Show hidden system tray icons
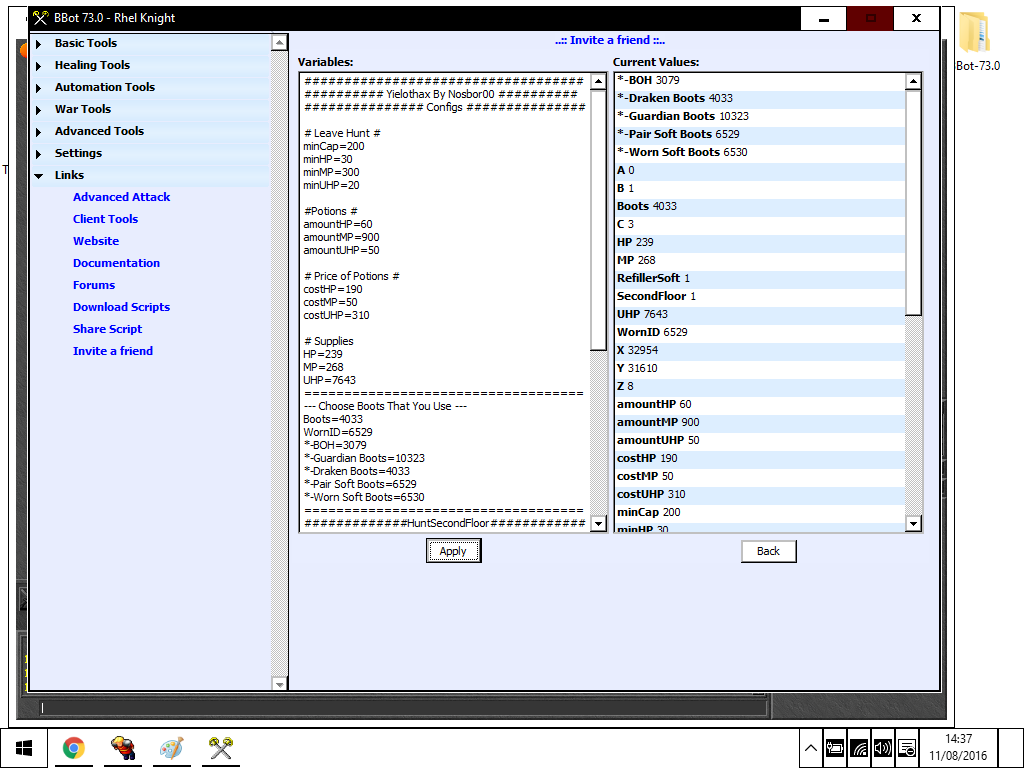 (x=811, y=747)
